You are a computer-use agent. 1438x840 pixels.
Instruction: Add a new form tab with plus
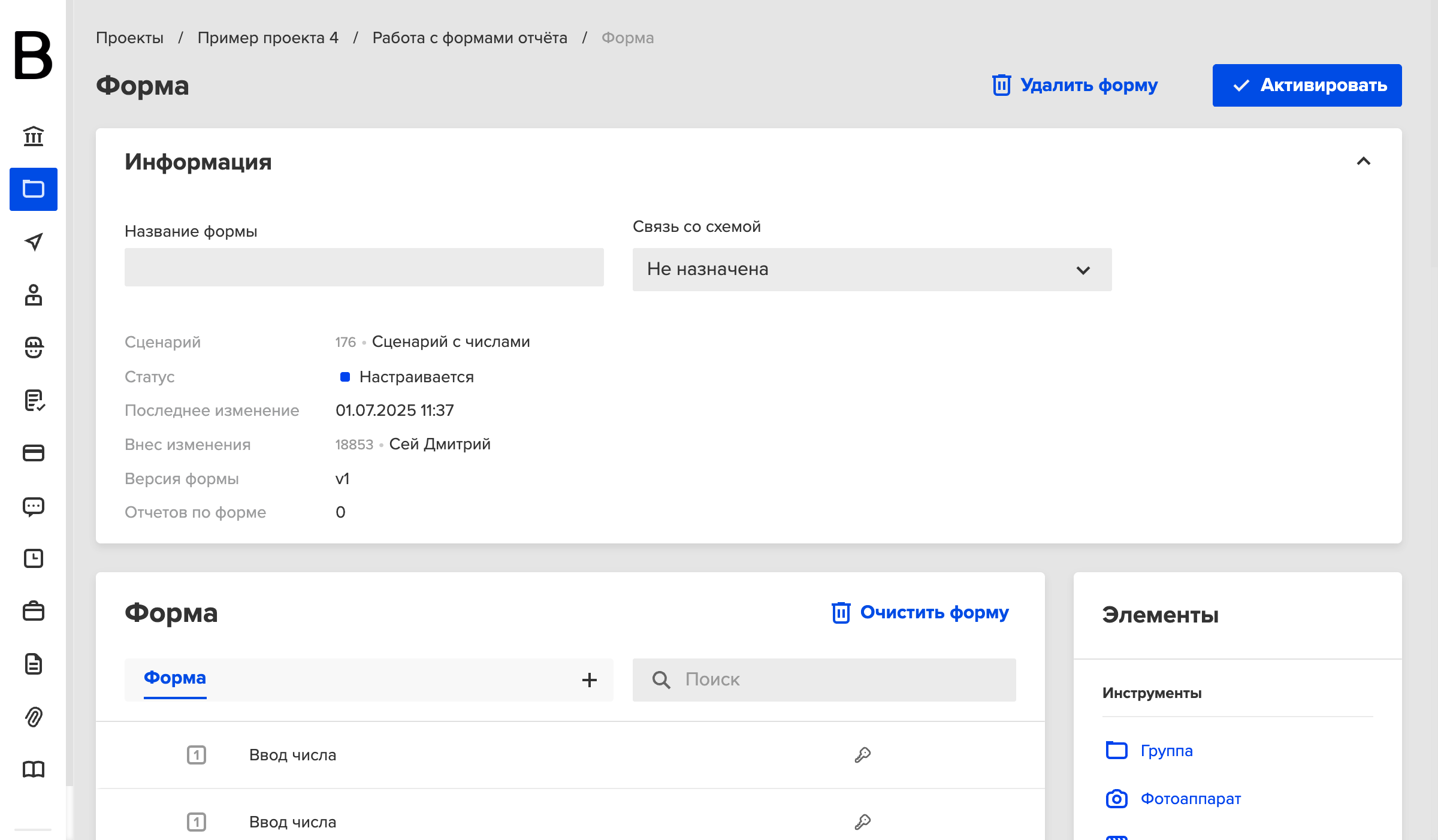[x=590, y=680]
